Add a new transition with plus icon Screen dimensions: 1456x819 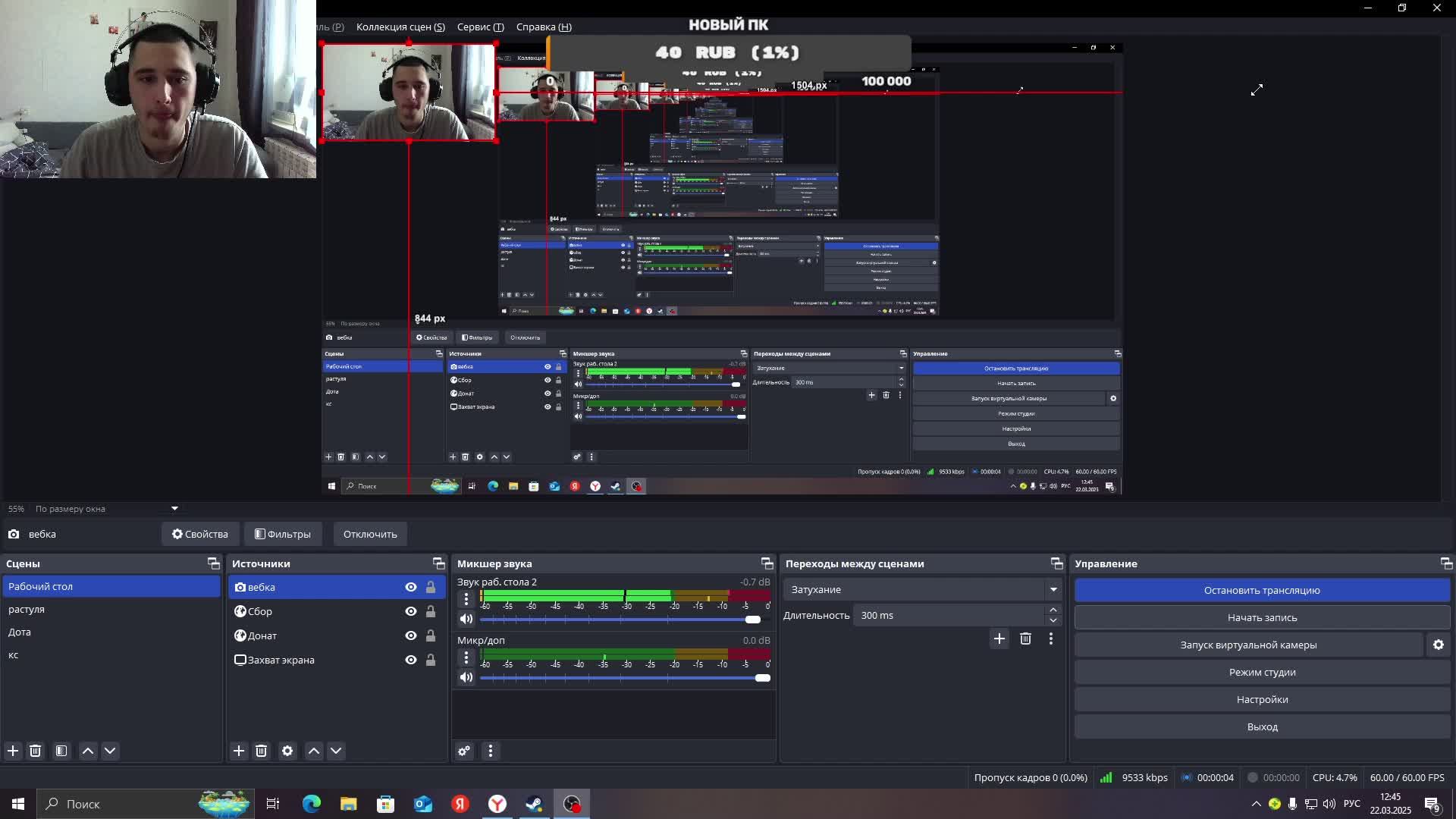pyautogui.click(x=999, y=639)
